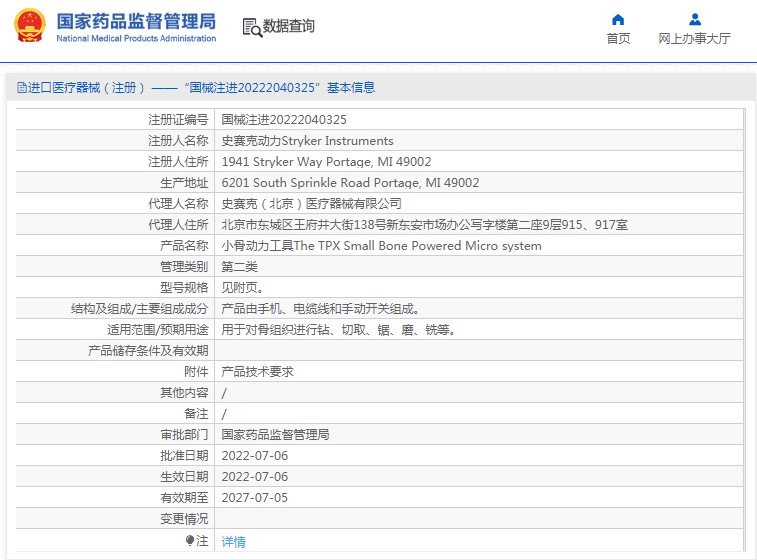The width and height of the screenshot is (757, 560).
Task: Click the 6201 South Sprinkle Road address
Action: tap(350, 183)
